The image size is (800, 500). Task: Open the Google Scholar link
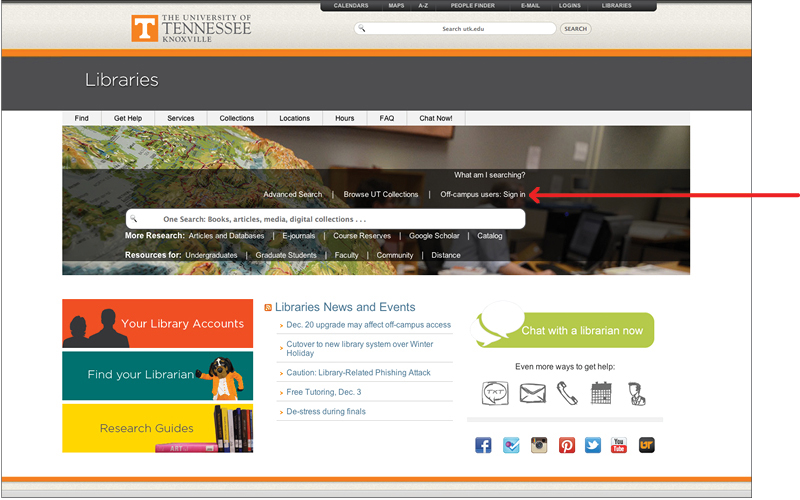tap(434, 236)
